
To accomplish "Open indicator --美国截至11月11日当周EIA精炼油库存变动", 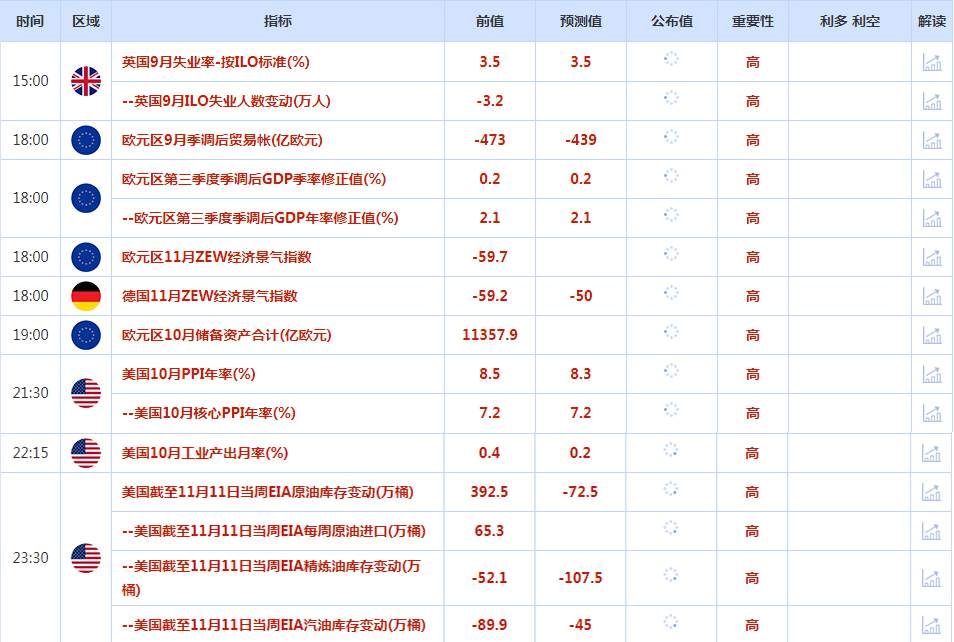I will 271,577.
